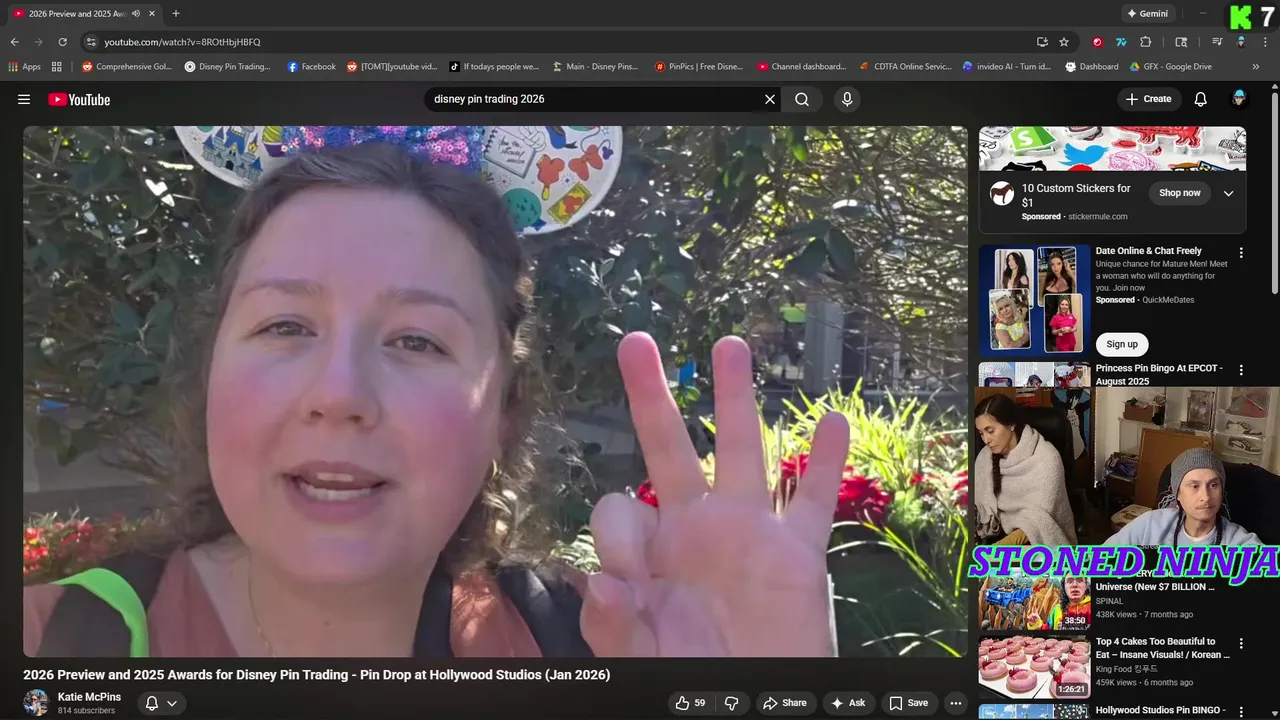Start voice search with the microphone
Image resolution: width=1280 pixels, height=720 pixels.
tap(847, 99)
